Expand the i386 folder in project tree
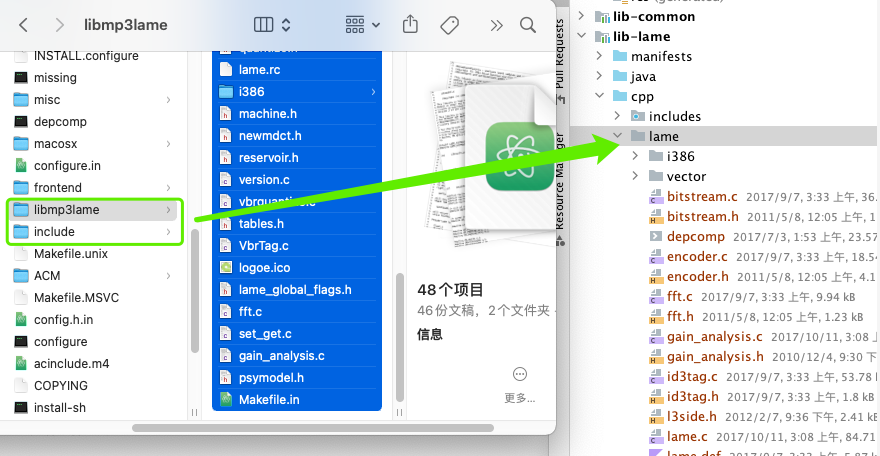 pos(636,157)
